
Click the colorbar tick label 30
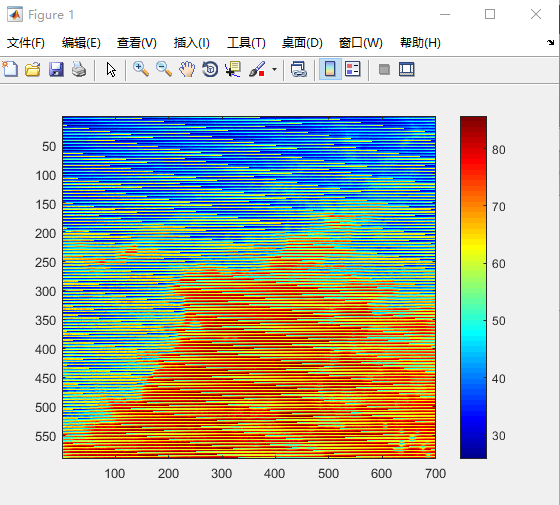[x=499, y=436]
